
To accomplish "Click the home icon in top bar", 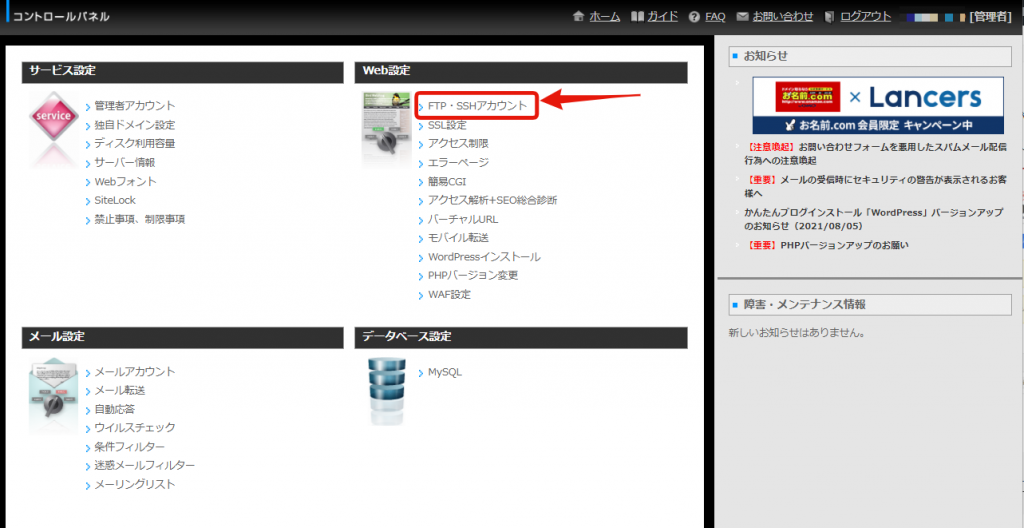I will coord(578,17).
